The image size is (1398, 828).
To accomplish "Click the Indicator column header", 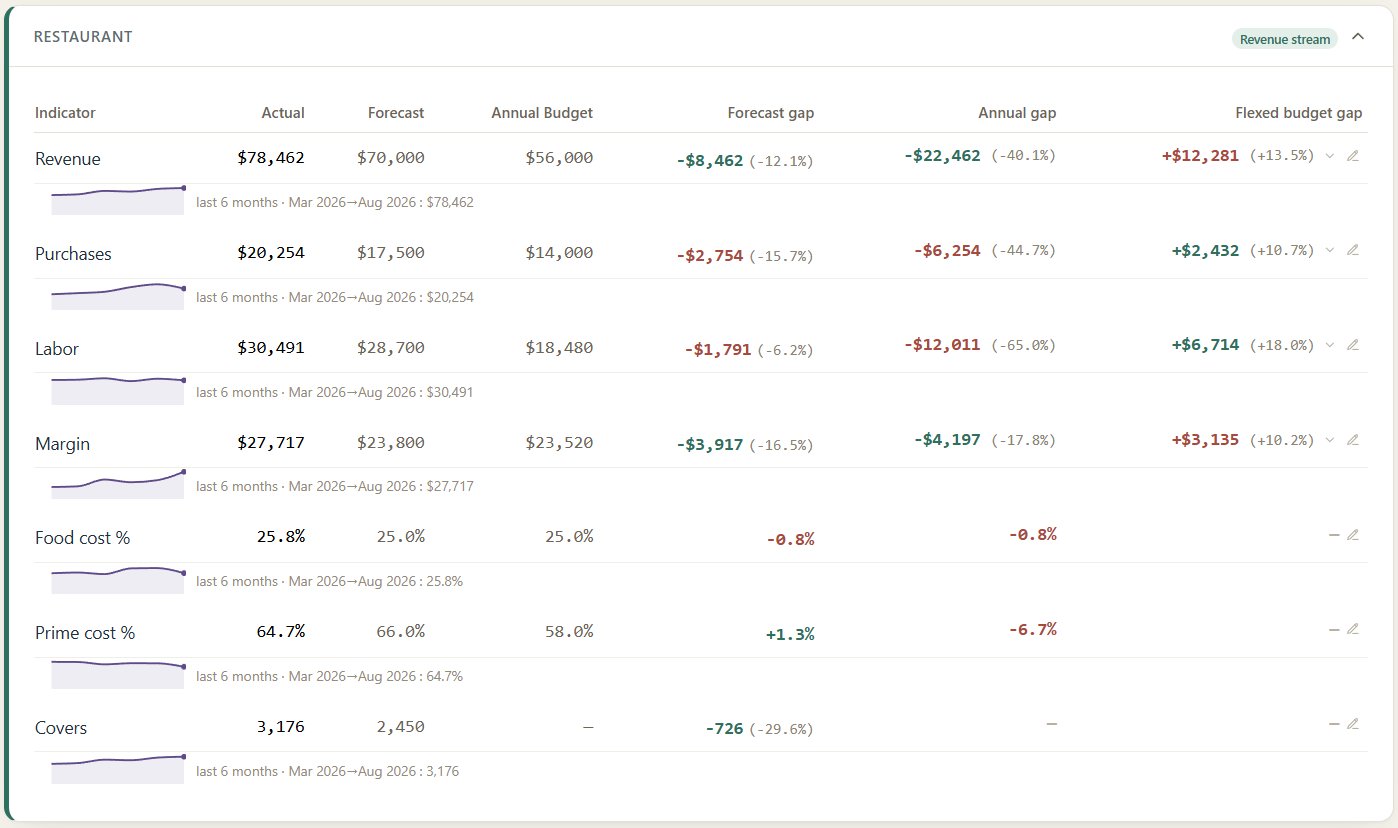I will point(65,113).
